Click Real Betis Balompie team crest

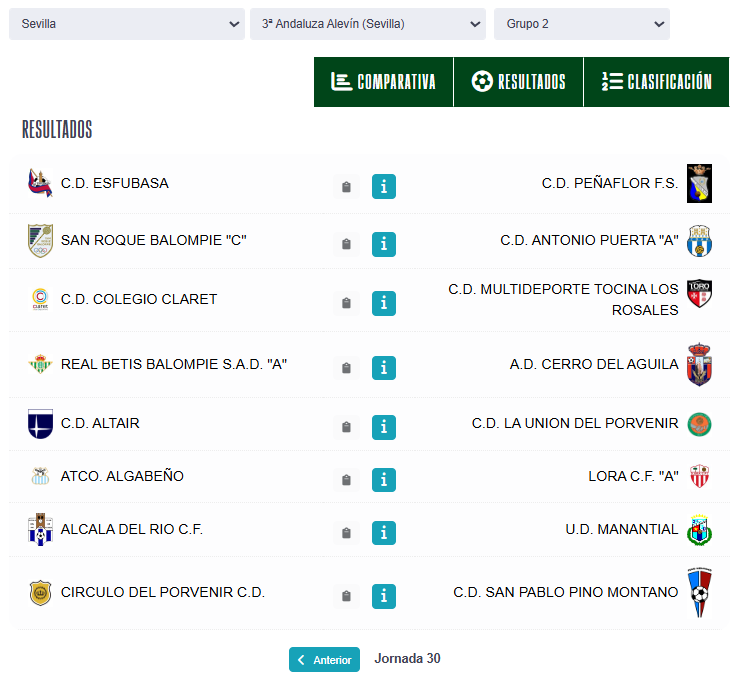pyautogui.click(x=39, y=364)
